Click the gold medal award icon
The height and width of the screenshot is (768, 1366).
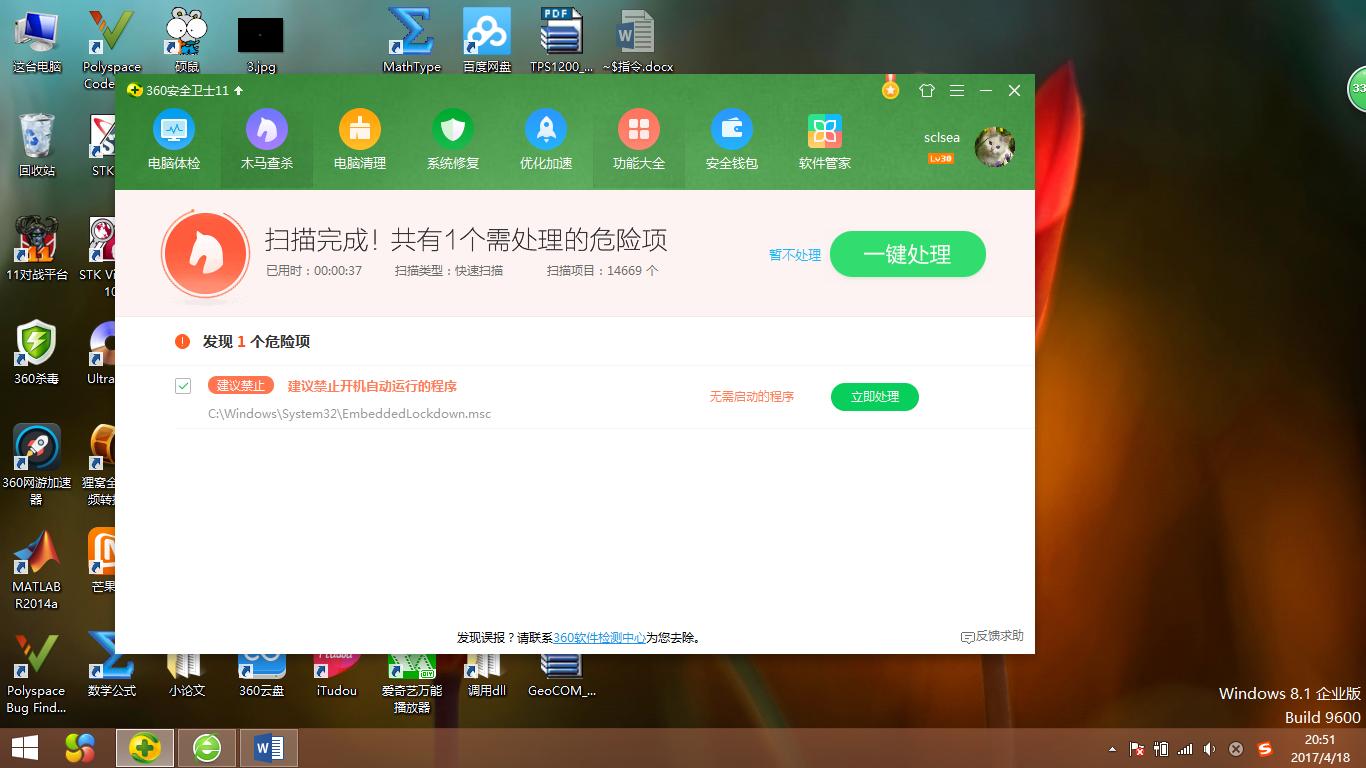click(x=889, y=90)
